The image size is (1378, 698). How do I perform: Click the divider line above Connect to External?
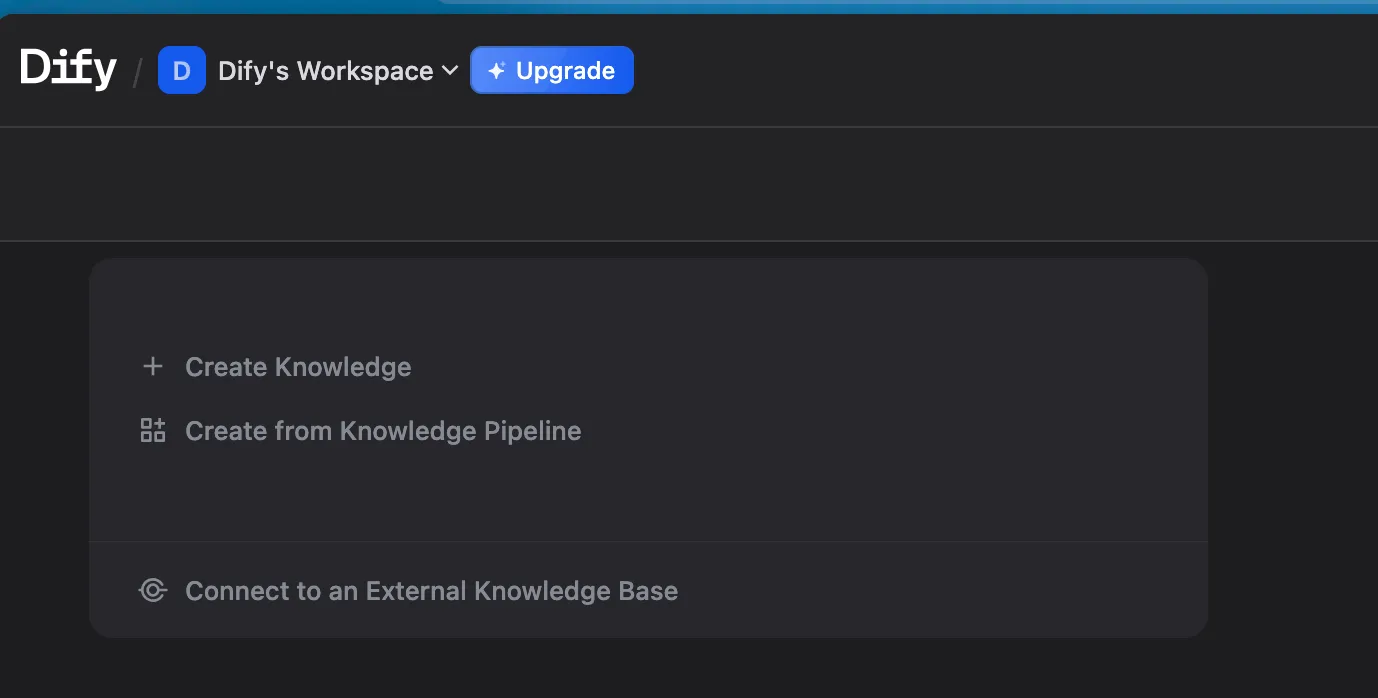coord(648,542)
